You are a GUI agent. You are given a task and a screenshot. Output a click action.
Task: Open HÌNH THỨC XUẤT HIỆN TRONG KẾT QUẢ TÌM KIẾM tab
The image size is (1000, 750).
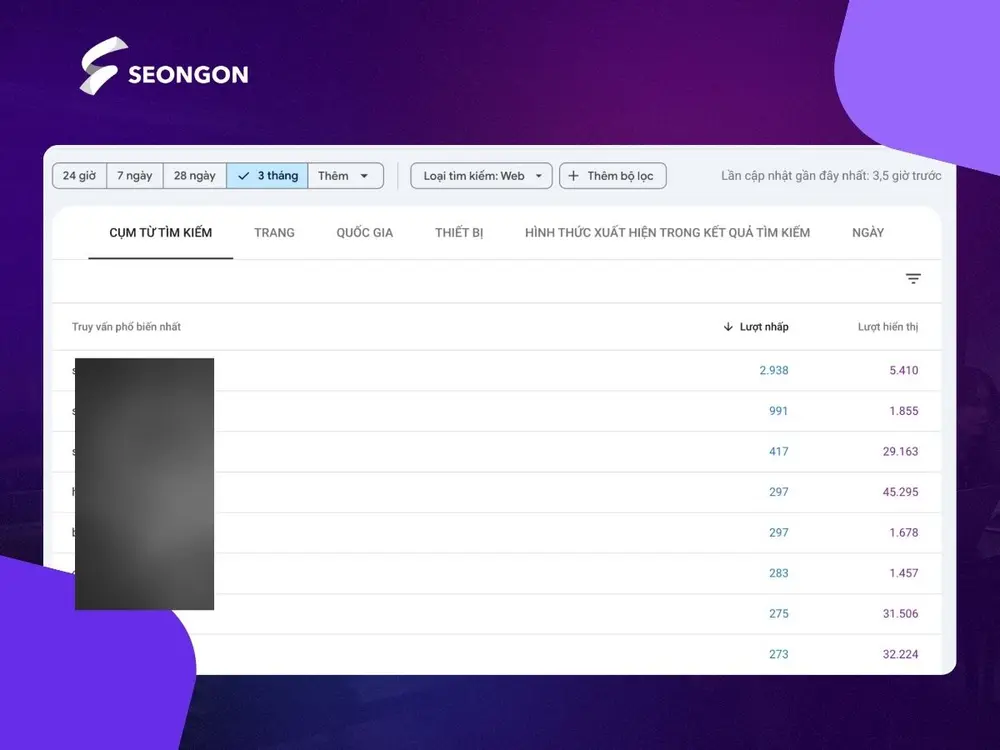[x=667, y=233]
